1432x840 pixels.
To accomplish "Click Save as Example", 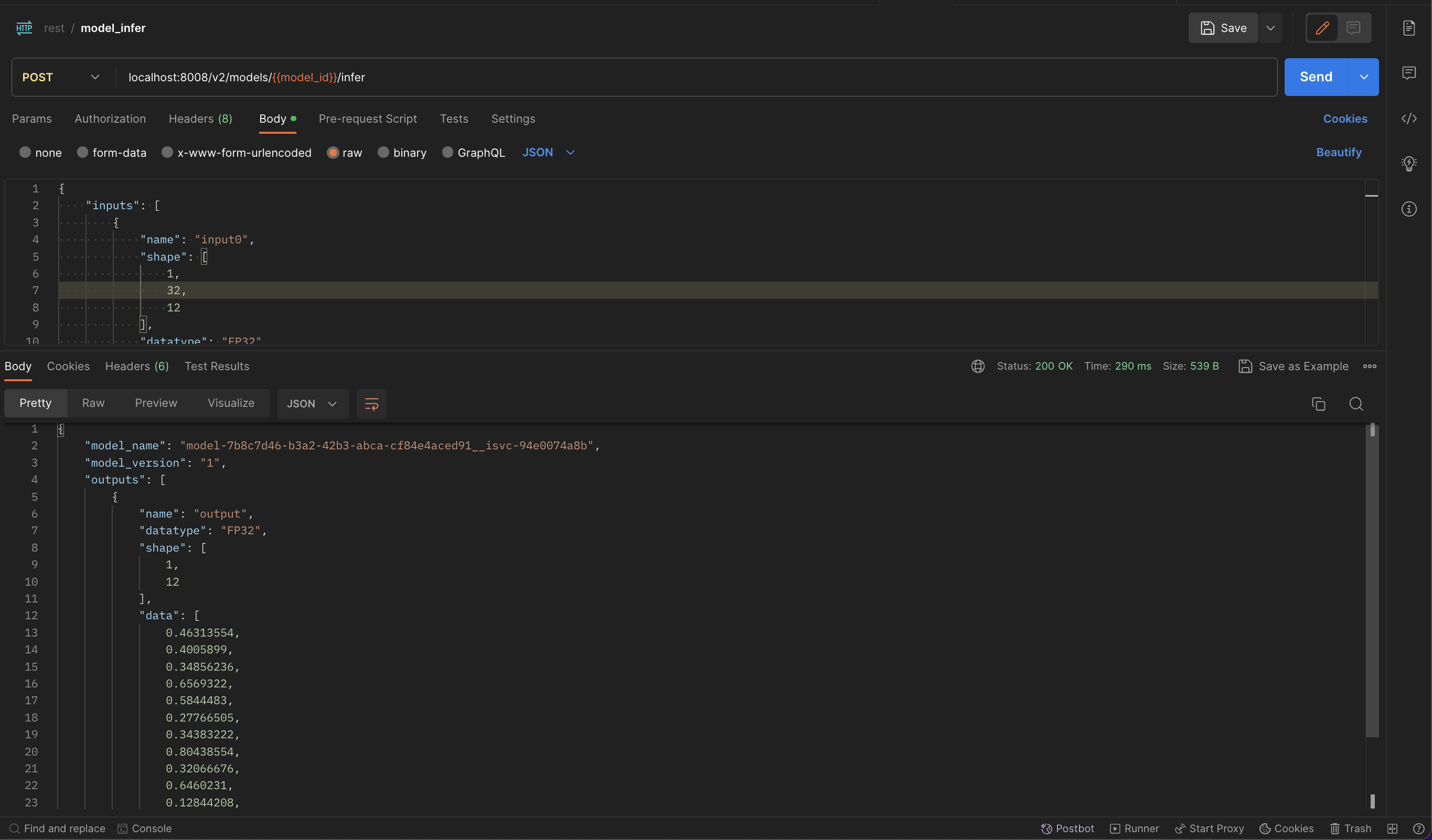I will [1294, 367].
